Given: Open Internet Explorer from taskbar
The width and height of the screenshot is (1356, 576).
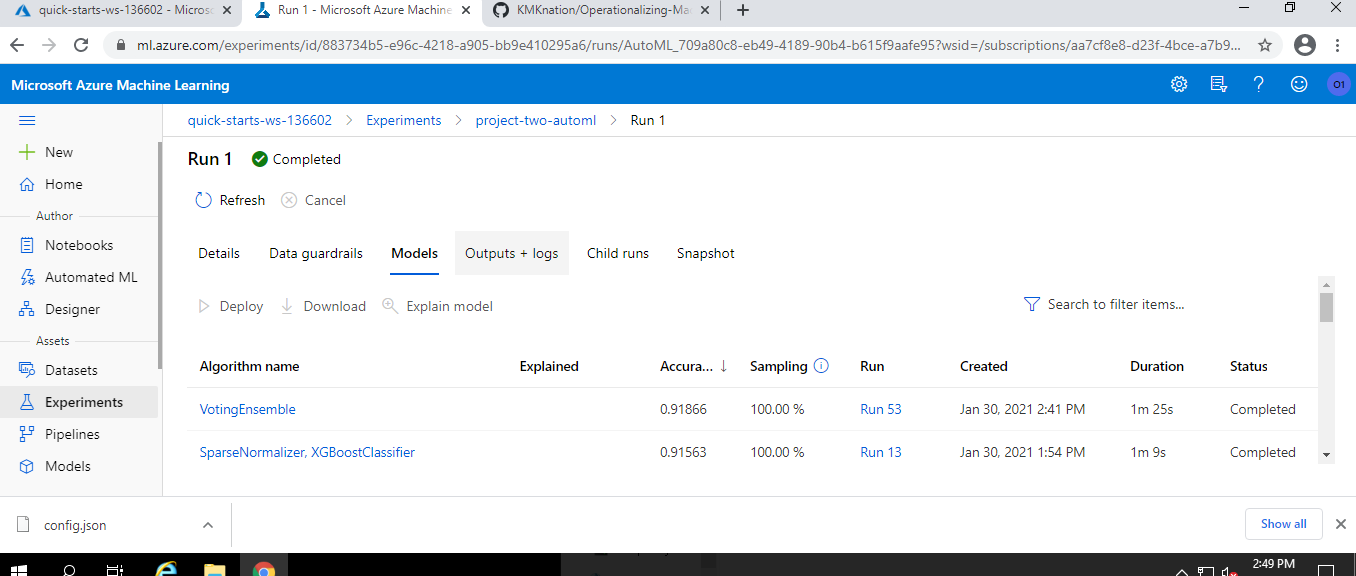Looking at the screenshot, I should pos(166,570).
